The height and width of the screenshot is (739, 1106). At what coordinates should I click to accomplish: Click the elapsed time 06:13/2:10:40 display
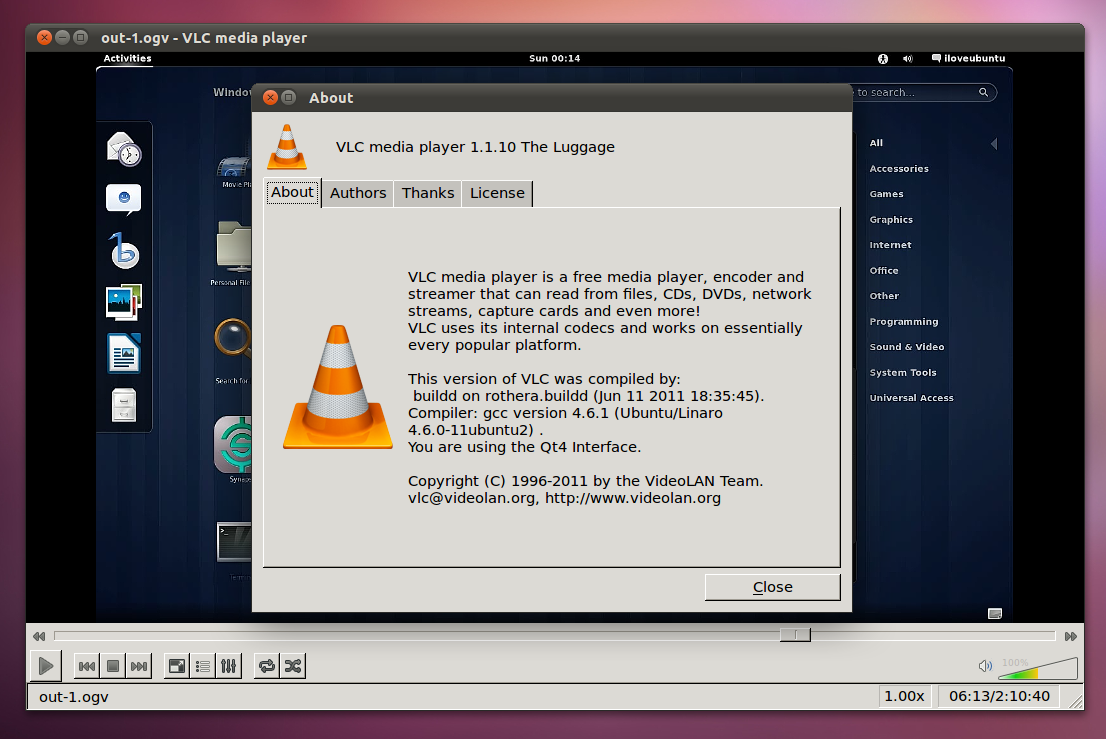point(999,696)
